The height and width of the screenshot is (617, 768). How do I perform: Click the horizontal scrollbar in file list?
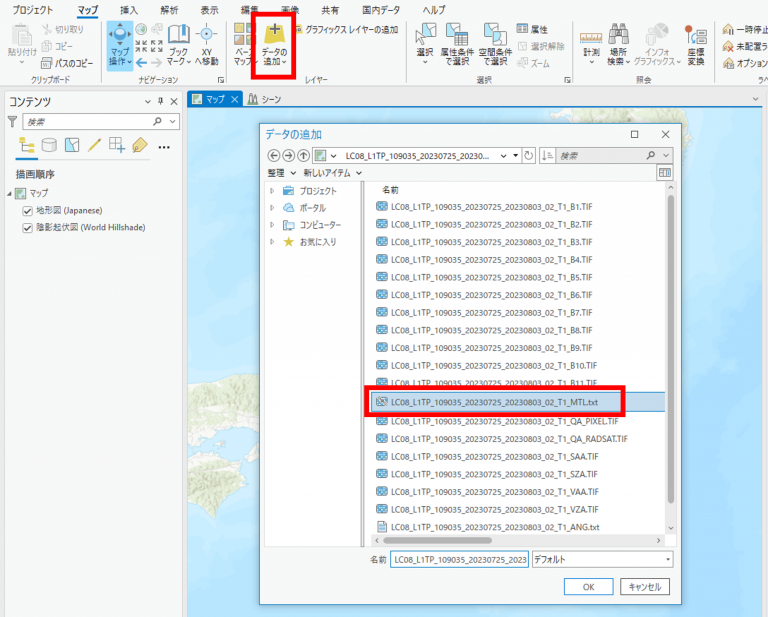(x=437, y=540)
